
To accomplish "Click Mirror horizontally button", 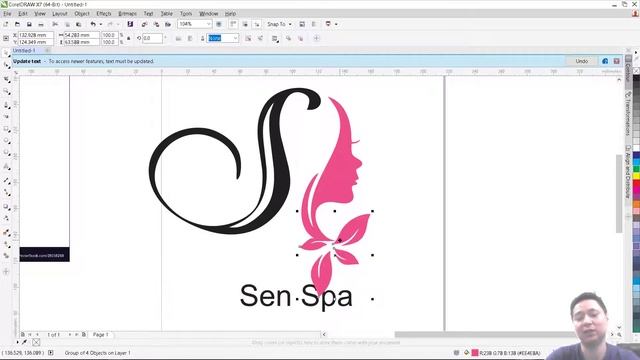I will tap(178, 38).
